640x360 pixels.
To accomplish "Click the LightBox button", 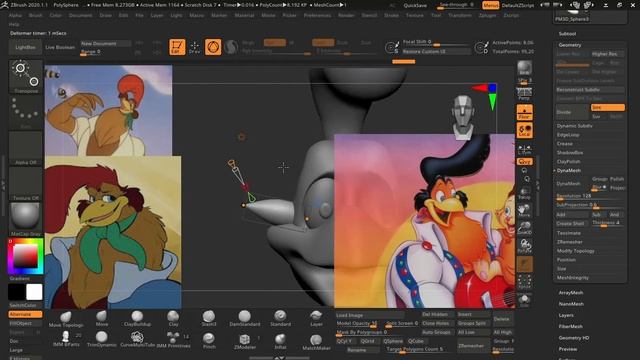I will (25, 47).
